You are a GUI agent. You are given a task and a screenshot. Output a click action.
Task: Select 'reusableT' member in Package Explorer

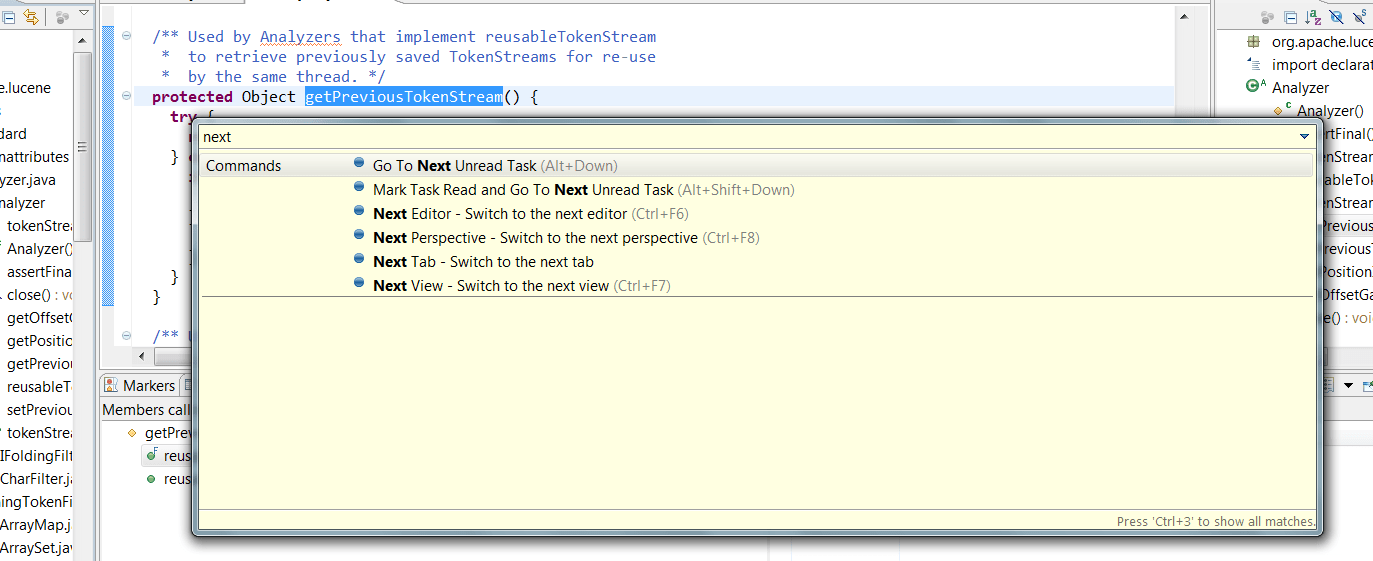click(39, 387)
